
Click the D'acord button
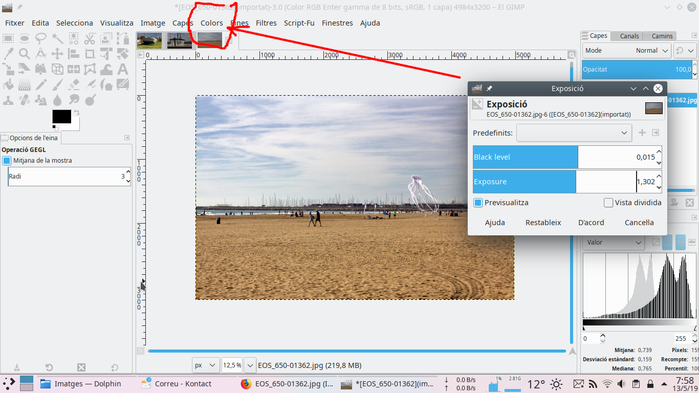[591, 222]
